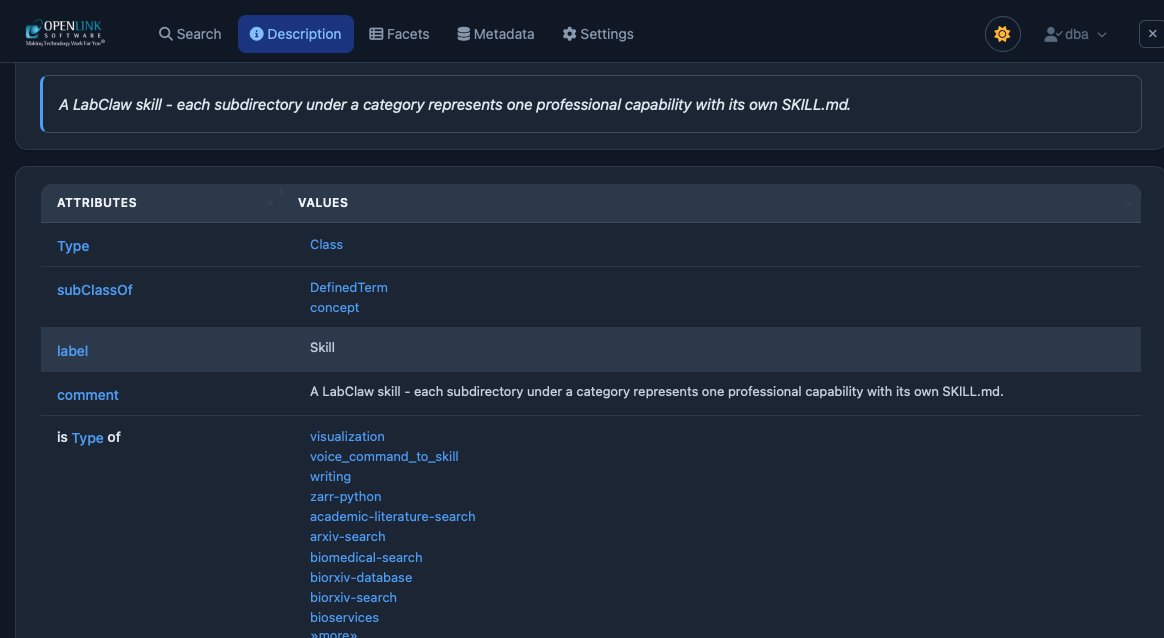Open the Metadata tab

[x=495, y=34]
